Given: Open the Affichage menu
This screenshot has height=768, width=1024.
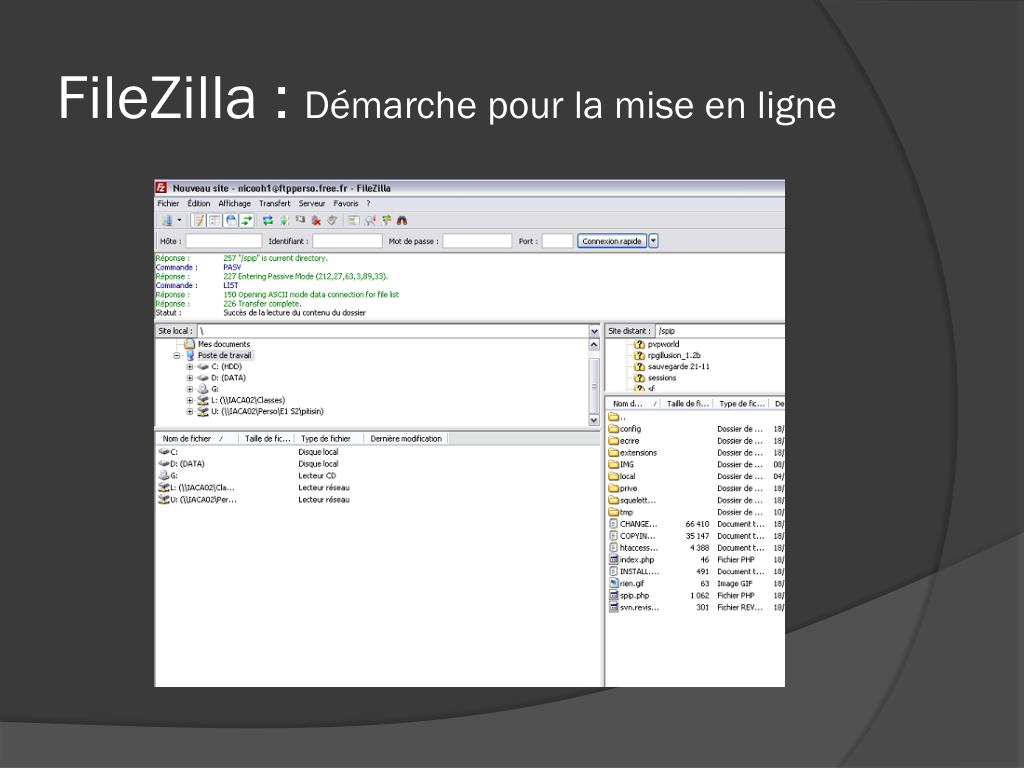Looking at the screenshot, I should [234, 204].
